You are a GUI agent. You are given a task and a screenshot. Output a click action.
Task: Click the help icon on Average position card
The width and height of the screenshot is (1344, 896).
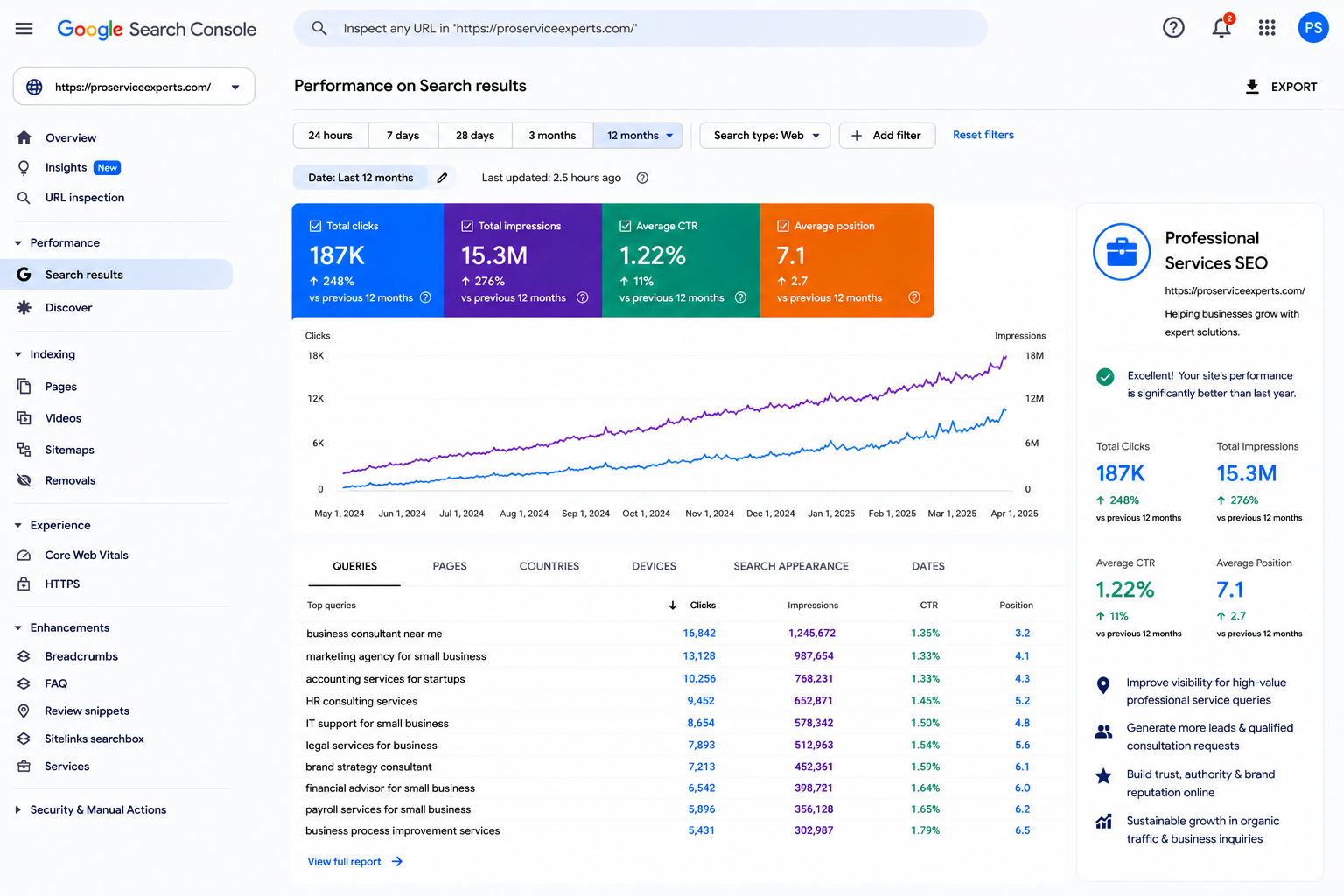click(914, 297)
